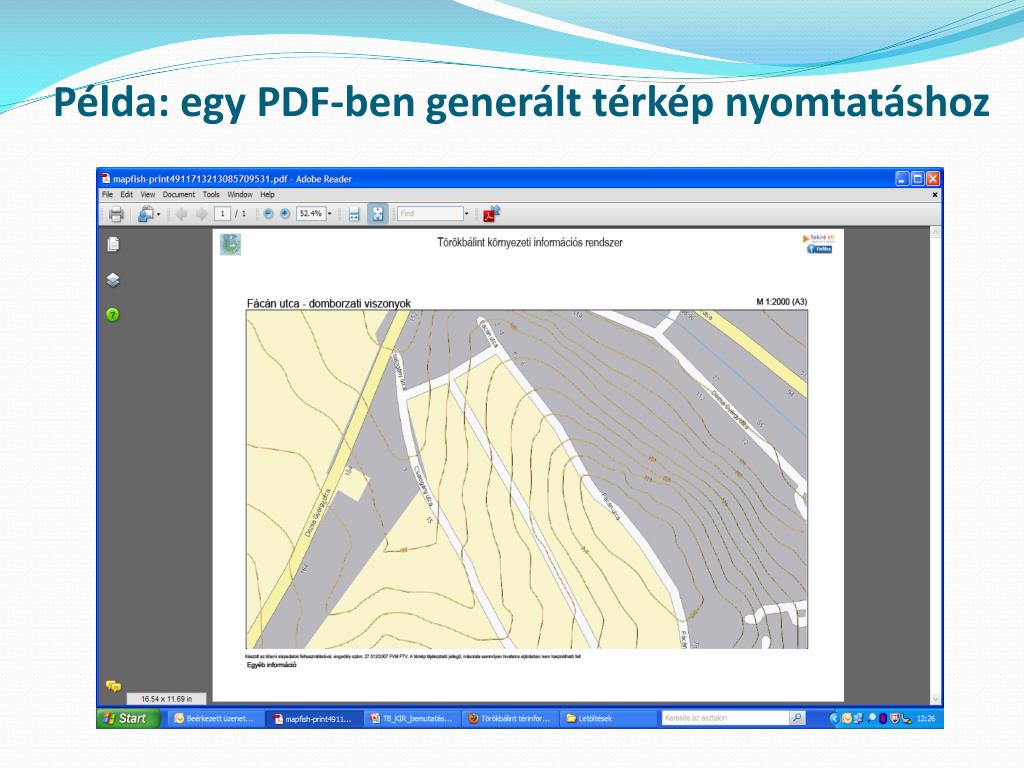Click heading Törökbálint környezeti információs rendszer
Screen dimensions: 1024x768
click(530, 242)
